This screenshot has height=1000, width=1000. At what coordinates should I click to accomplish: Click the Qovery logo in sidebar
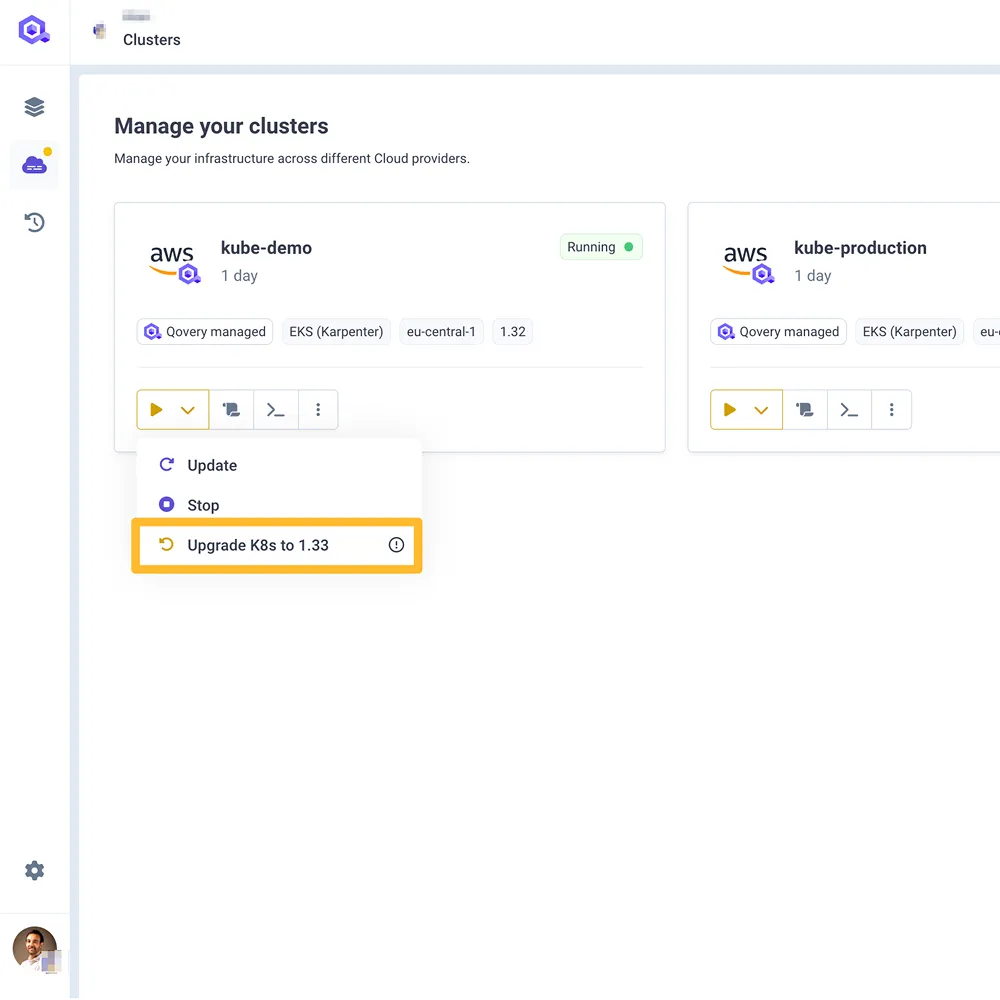[34, 30]
